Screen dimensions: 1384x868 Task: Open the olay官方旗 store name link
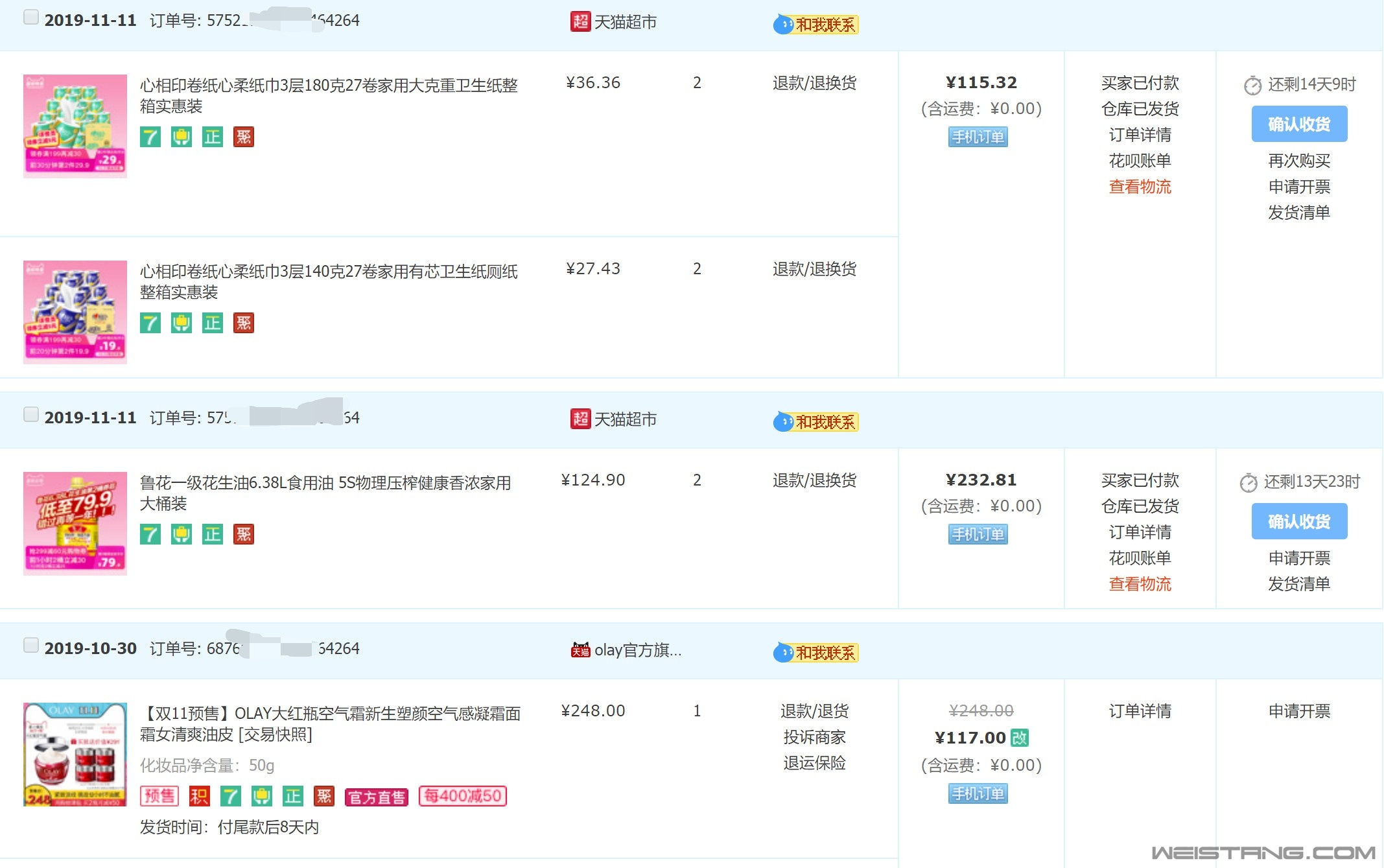pos(639,650)
